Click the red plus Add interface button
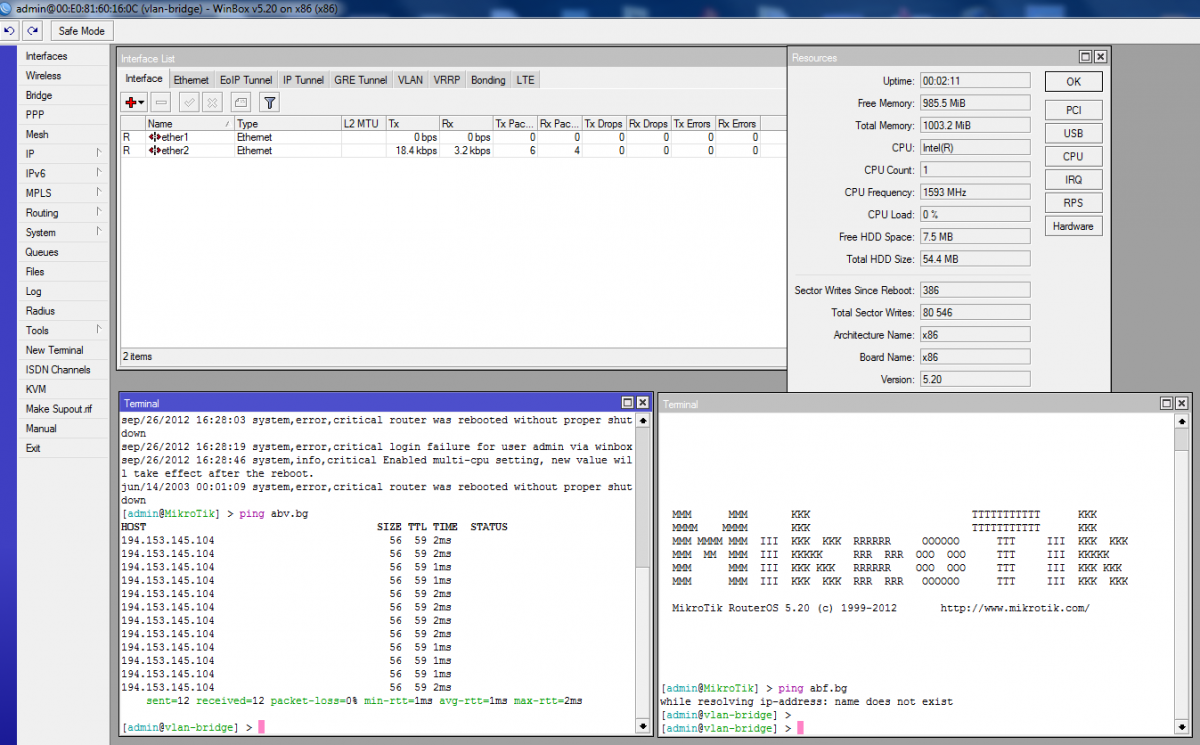Screen dimensions: 1200x745 [x=131, y=102]
